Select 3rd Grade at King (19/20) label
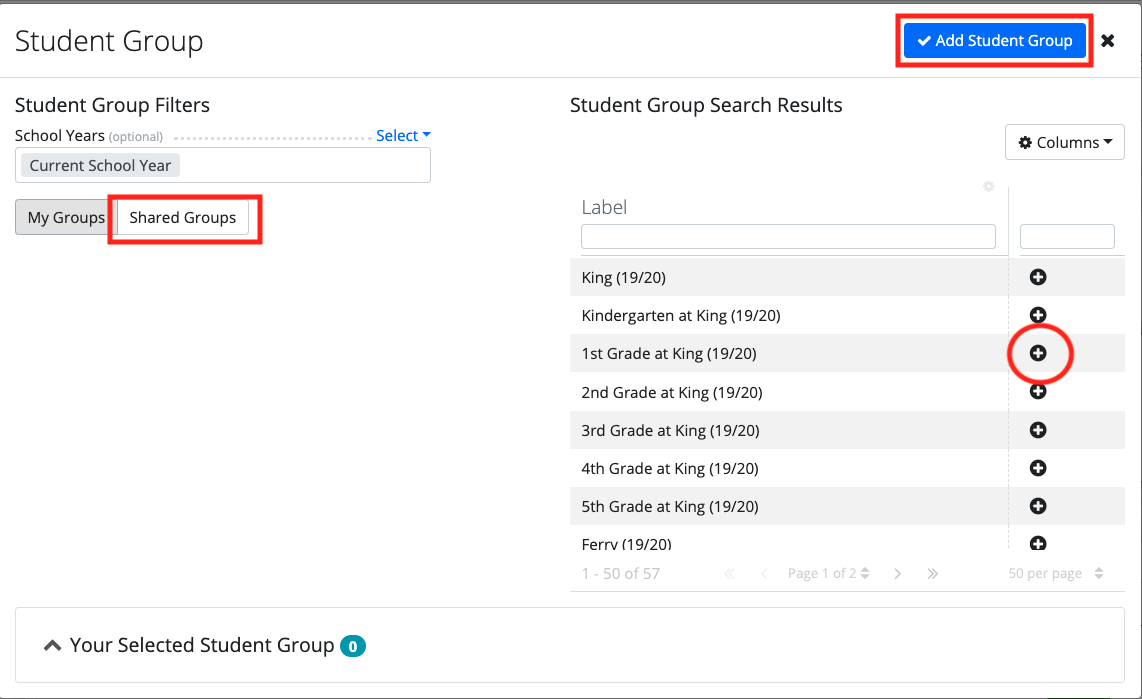The height and width of the screenshot is (699, 1142). coord(670,430)
